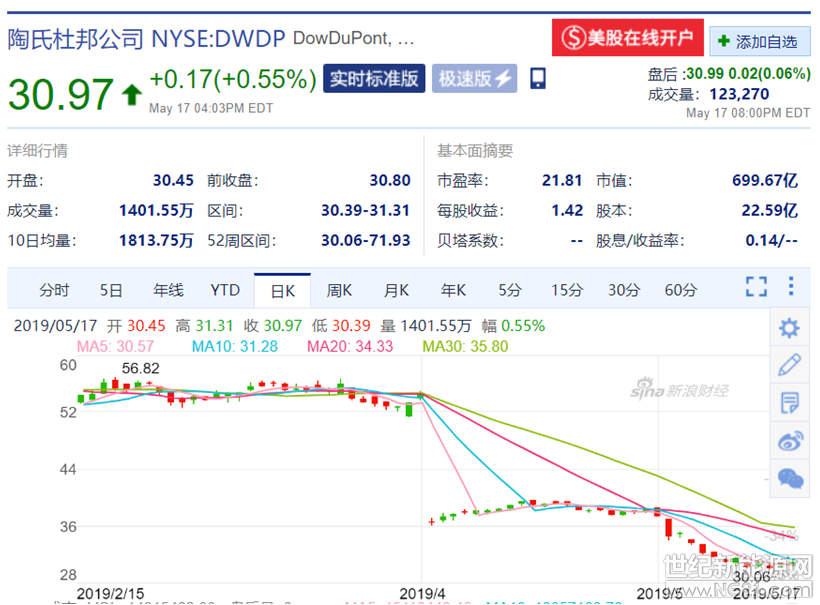
Task: Click the 市值 value 699.67亿
Action: 765,180
